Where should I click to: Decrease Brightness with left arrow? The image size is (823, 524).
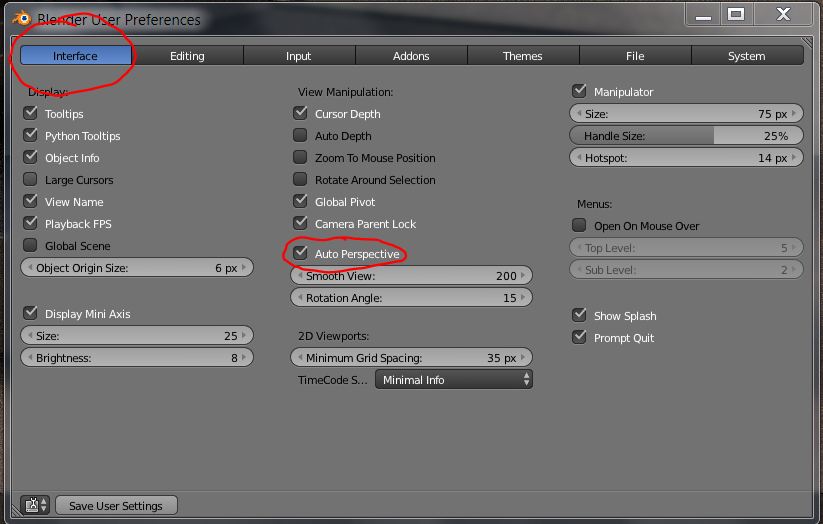(30, 358)
